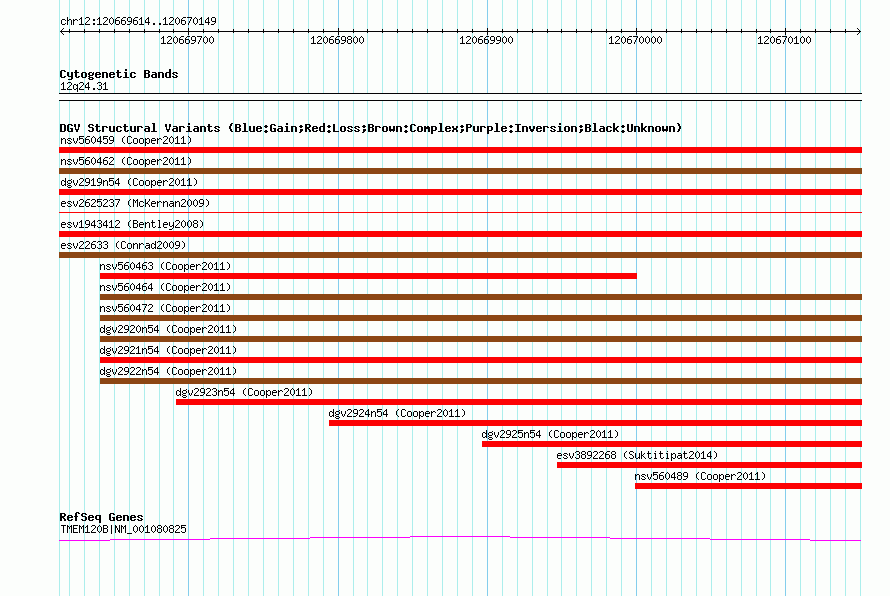Click the dgv2921n54 (Cooper2011) label

pyautogui.click(x=168, y=350)
